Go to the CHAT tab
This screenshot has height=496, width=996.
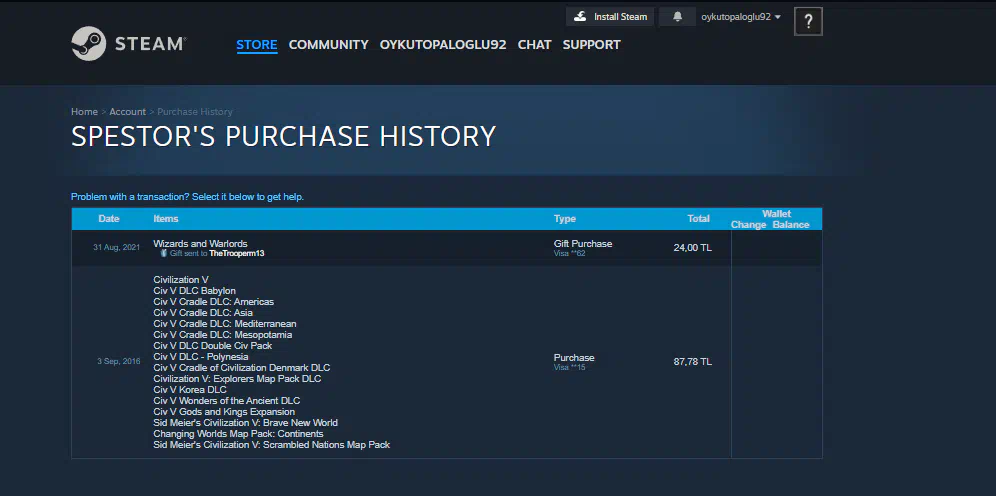click(x=534, y=44)
